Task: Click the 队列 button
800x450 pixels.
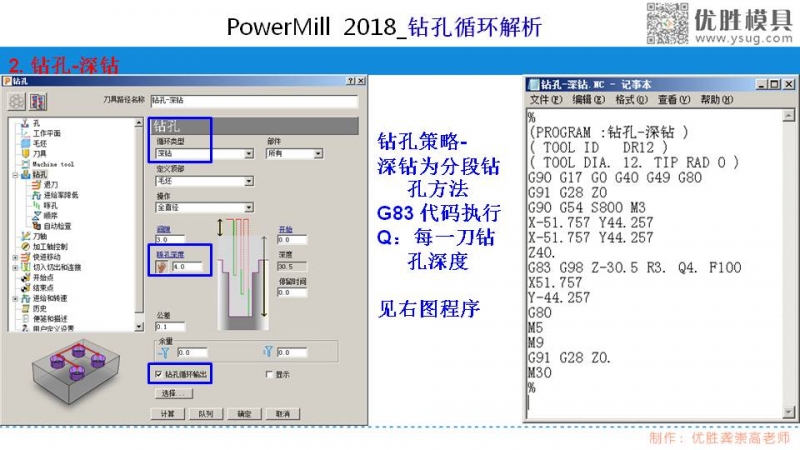Action: [206, 414]
